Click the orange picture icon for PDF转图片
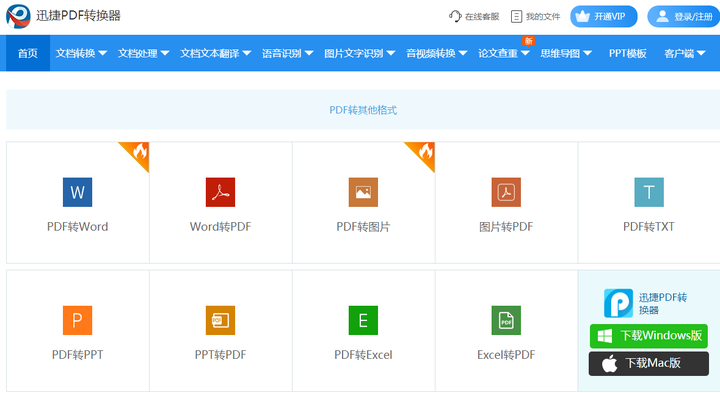The width and height of the screenshot is (720, 393). pyautogui.click(x=363, y=192)
